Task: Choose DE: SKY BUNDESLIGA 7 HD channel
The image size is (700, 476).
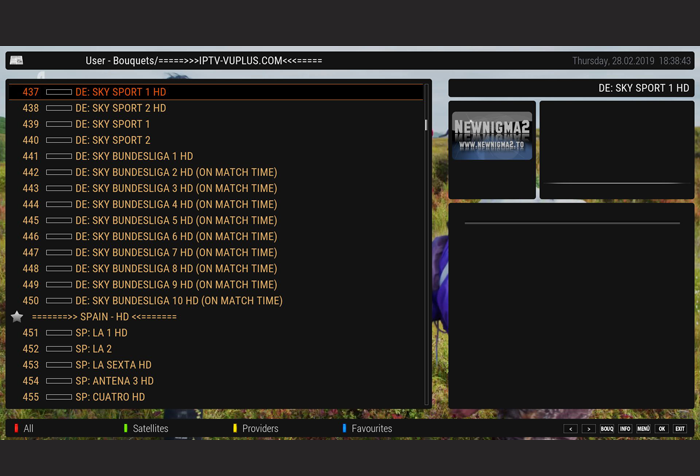Action: [x=216, y=253]
